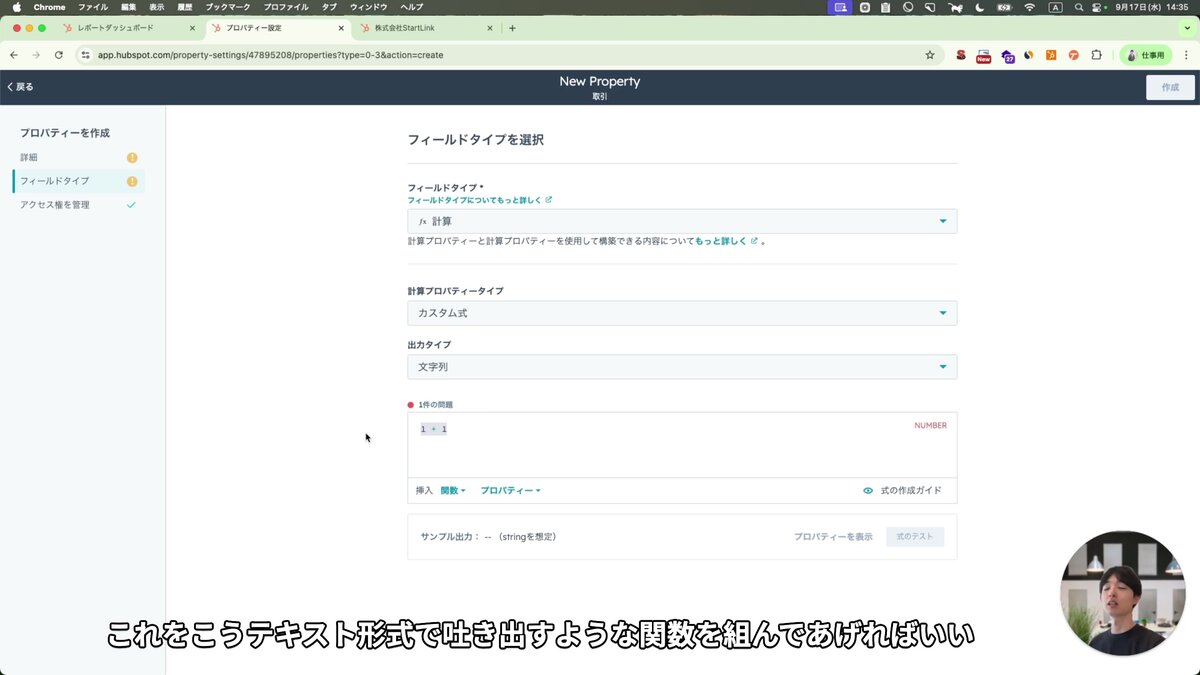Select 詳細 step in the left sidebar
The image size is (1200, 675).
click(x=29, y=157)
